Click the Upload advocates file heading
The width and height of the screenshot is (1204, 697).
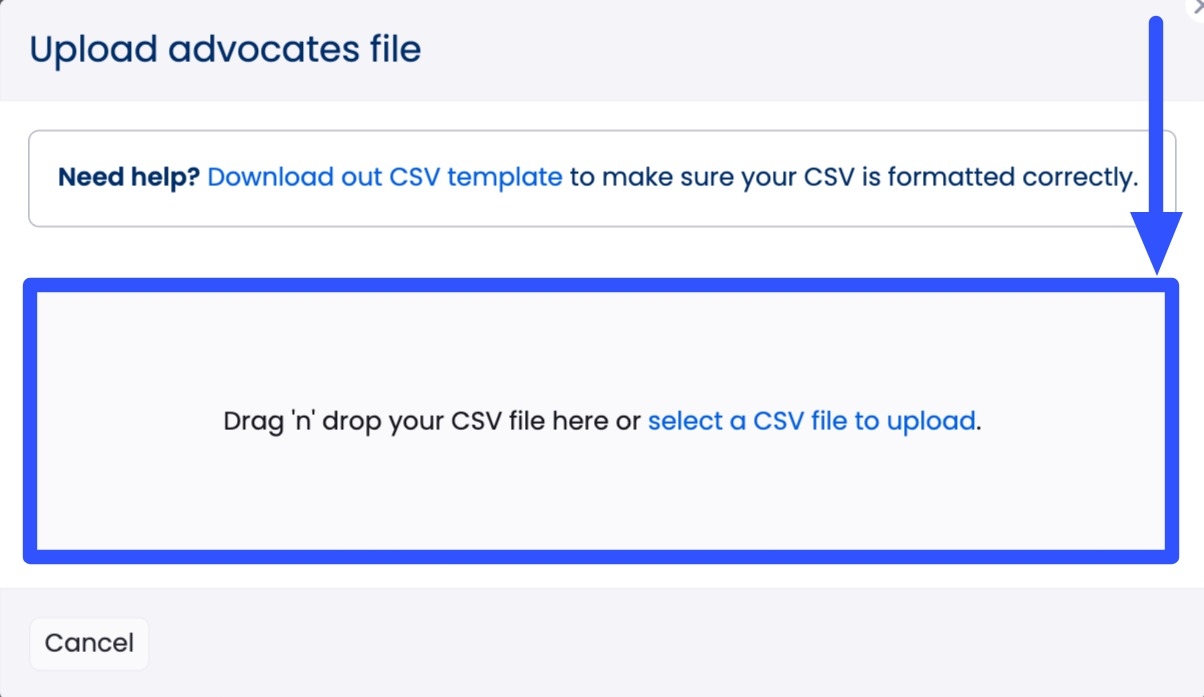(226, 49)
